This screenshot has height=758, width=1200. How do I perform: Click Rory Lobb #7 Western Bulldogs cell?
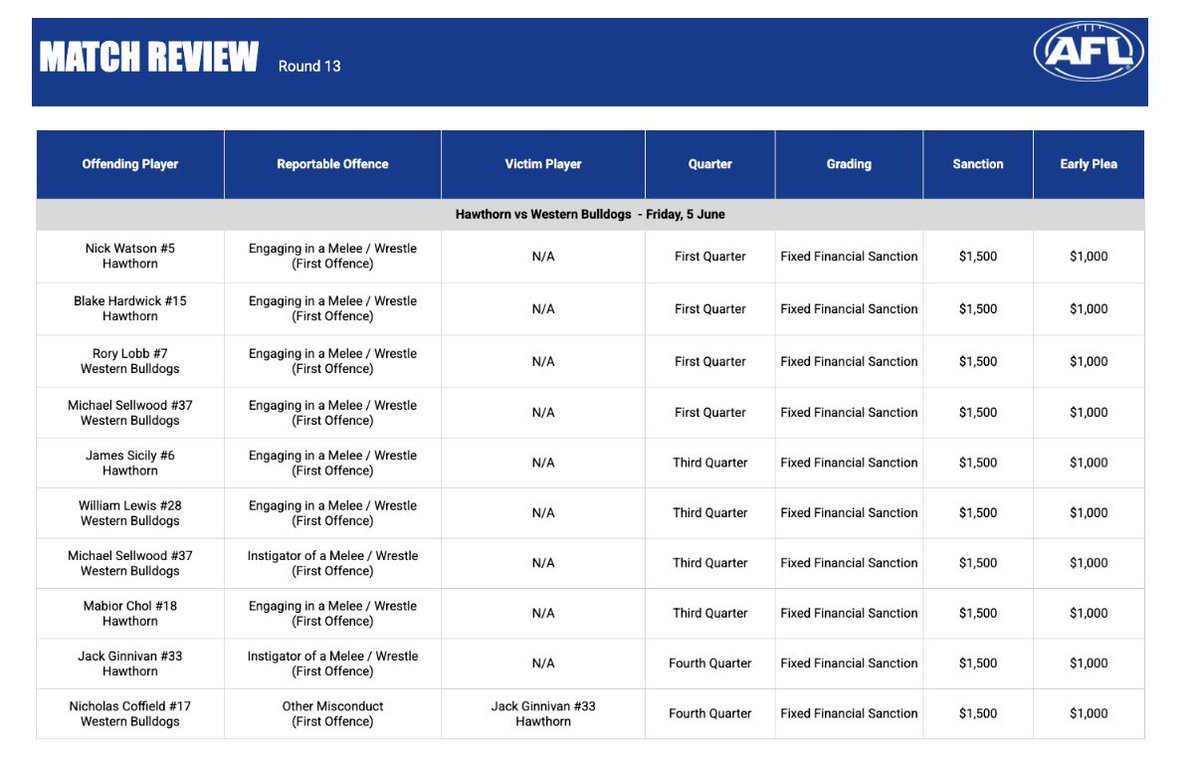(130, 361)
